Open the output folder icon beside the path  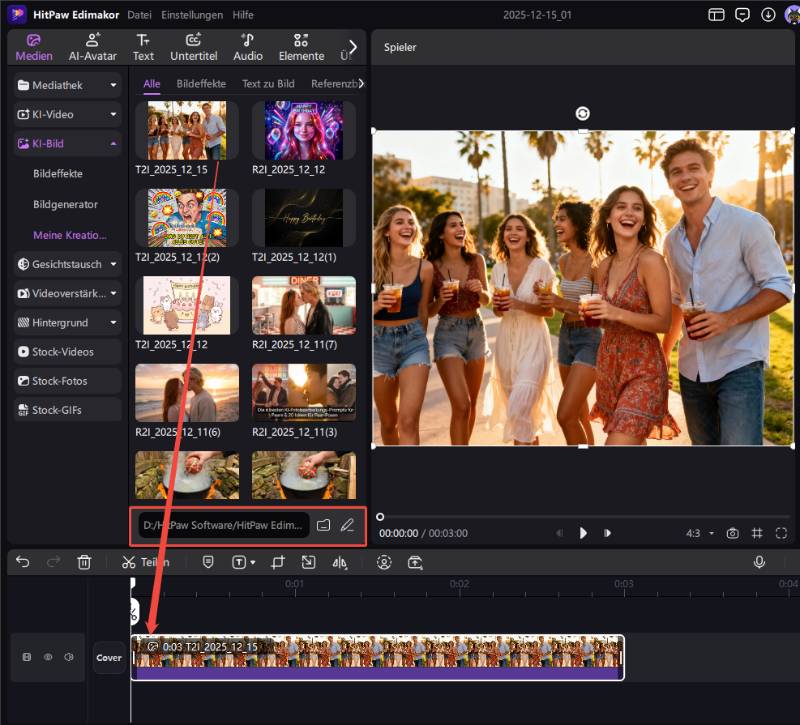(323, 525)
